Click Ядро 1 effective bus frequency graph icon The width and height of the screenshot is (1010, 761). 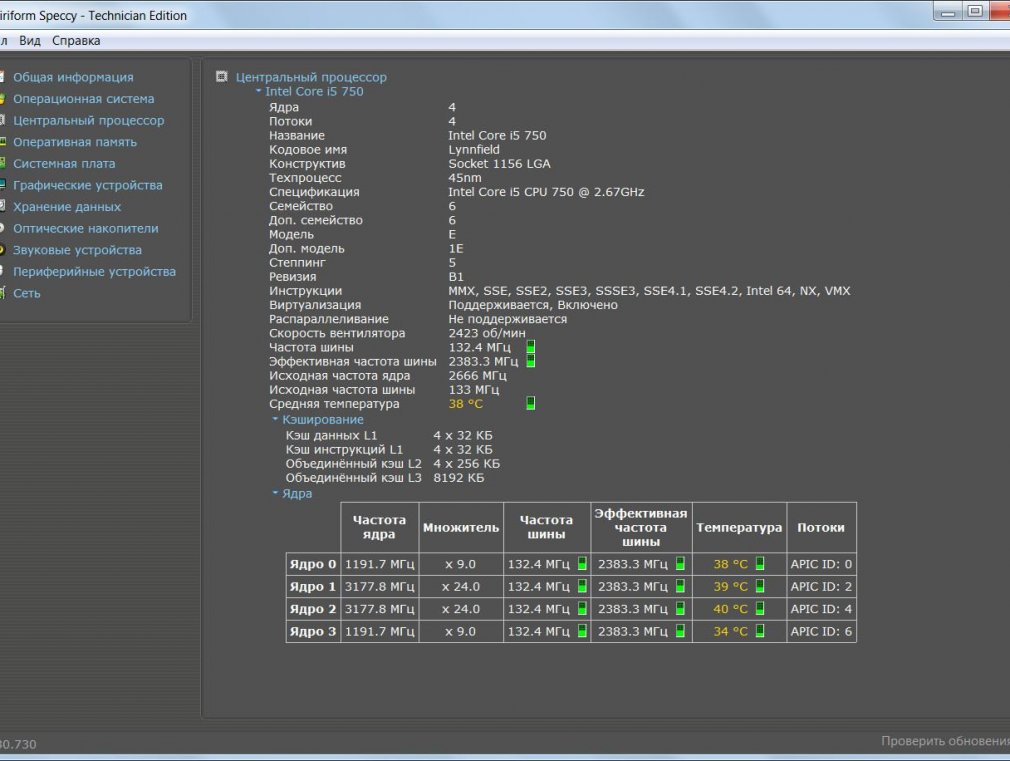680,586
